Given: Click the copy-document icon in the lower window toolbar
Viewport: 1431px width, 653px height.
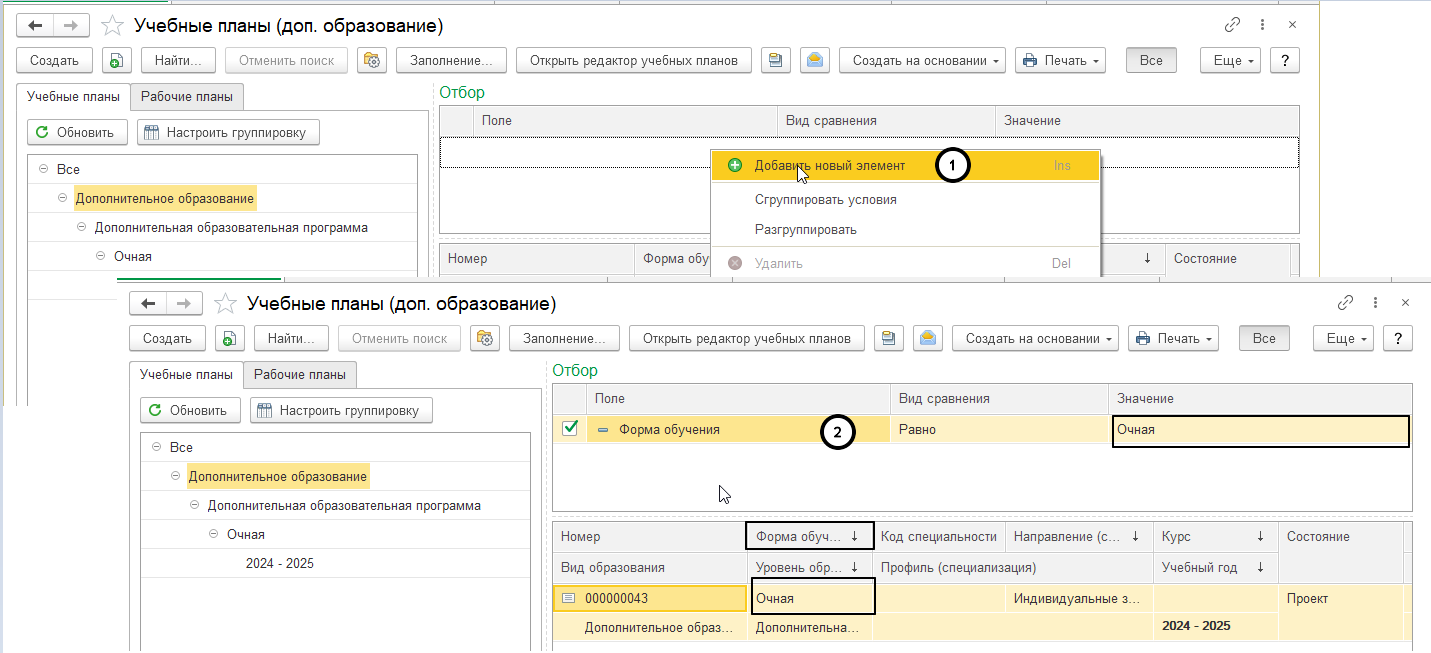Looking at the screenshot, I should 229,338.
